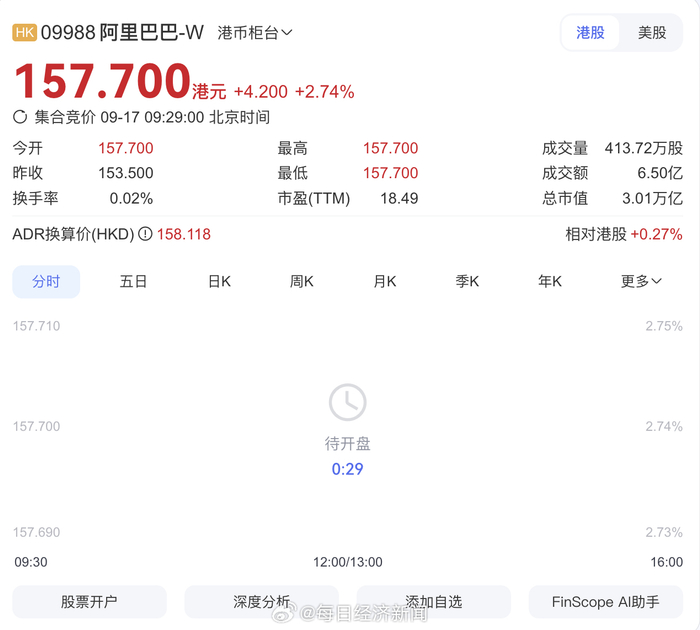The image size is (700, 630).
Task: Click the chart axis percentage 2.73%
Action: coord(664,532)
